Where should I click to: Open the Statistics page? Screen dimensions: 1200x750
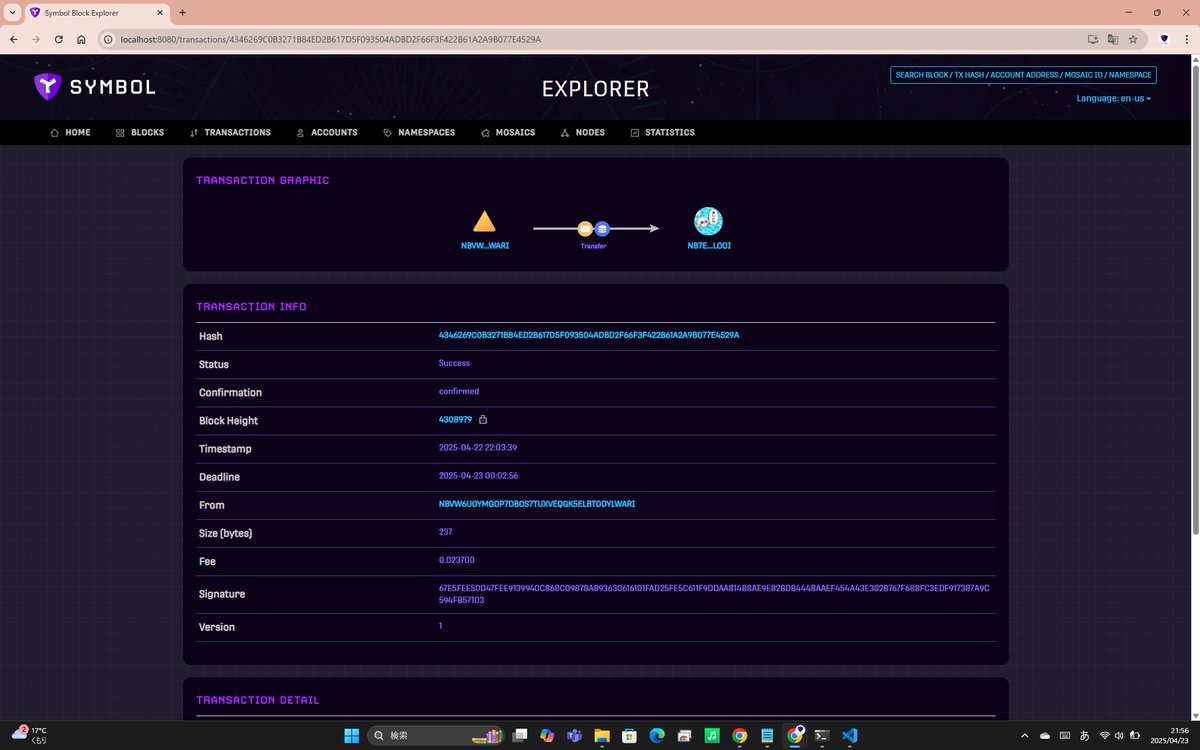click(x=662, y=132)
